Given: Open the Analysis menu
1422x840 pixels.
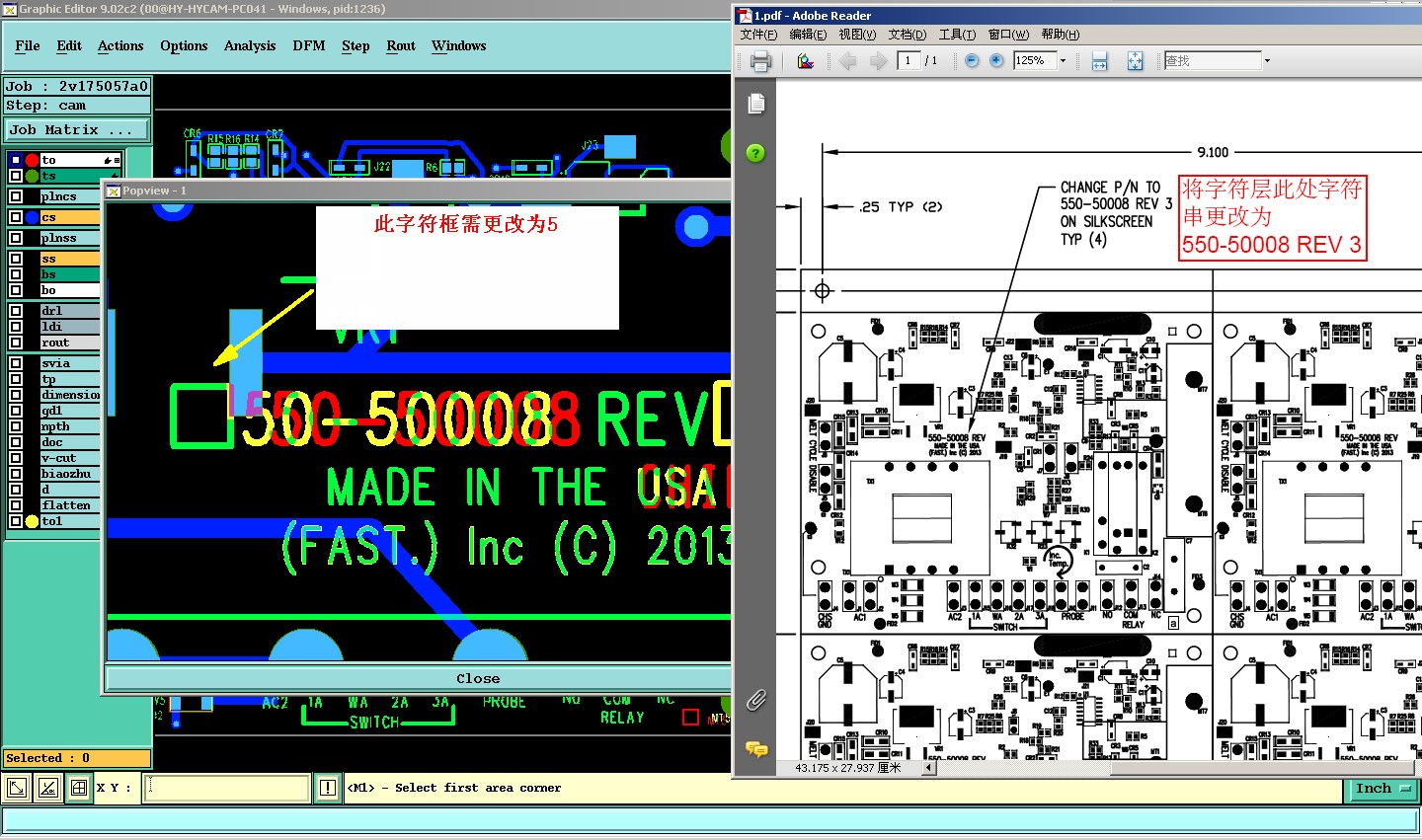Looking at the screenshot, I should (x=250, y=45).
